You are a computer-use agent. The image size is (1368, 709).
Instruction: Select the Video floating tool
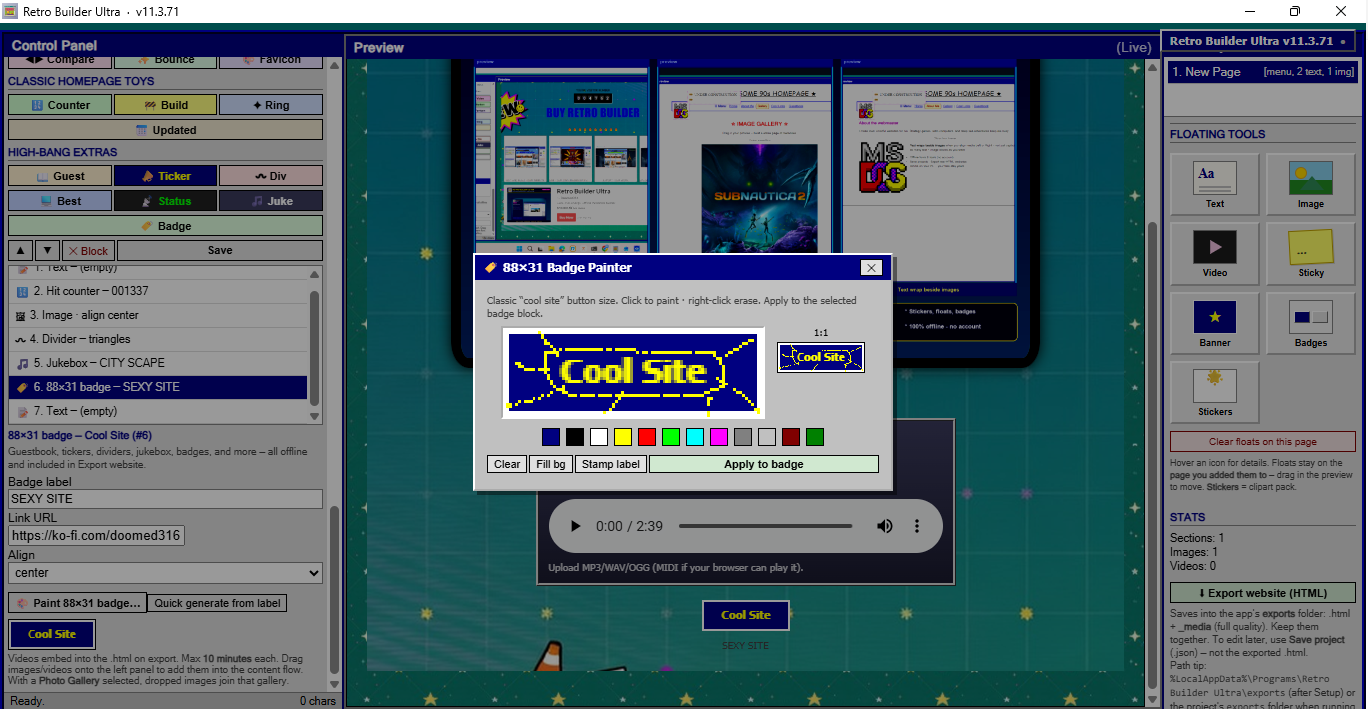pyautogui.click(x=1215, y=253)
